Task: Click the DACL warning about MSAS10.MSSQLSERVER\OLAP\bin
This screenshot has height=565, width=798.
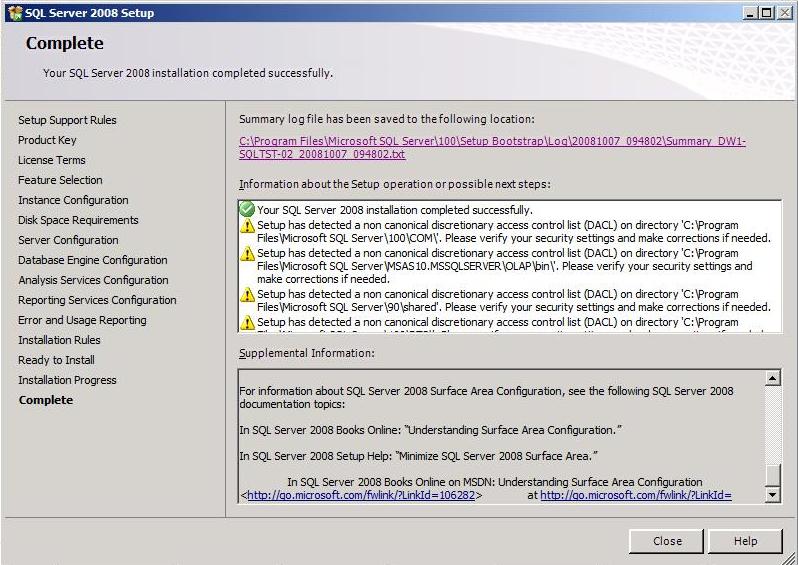Action: (x=505, y=266)
